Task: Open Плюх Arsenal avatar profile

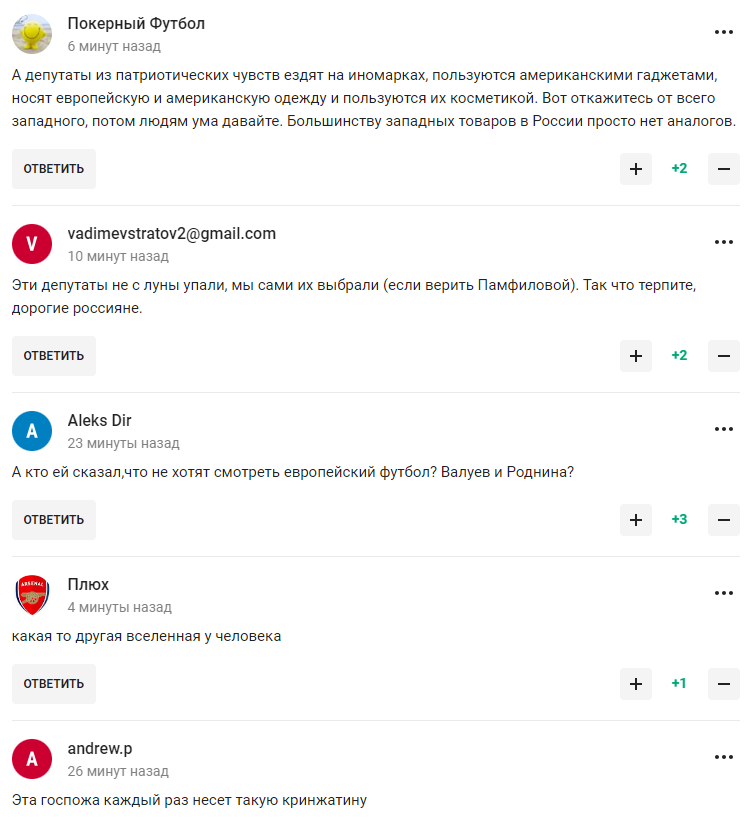Action: [32, 595]
